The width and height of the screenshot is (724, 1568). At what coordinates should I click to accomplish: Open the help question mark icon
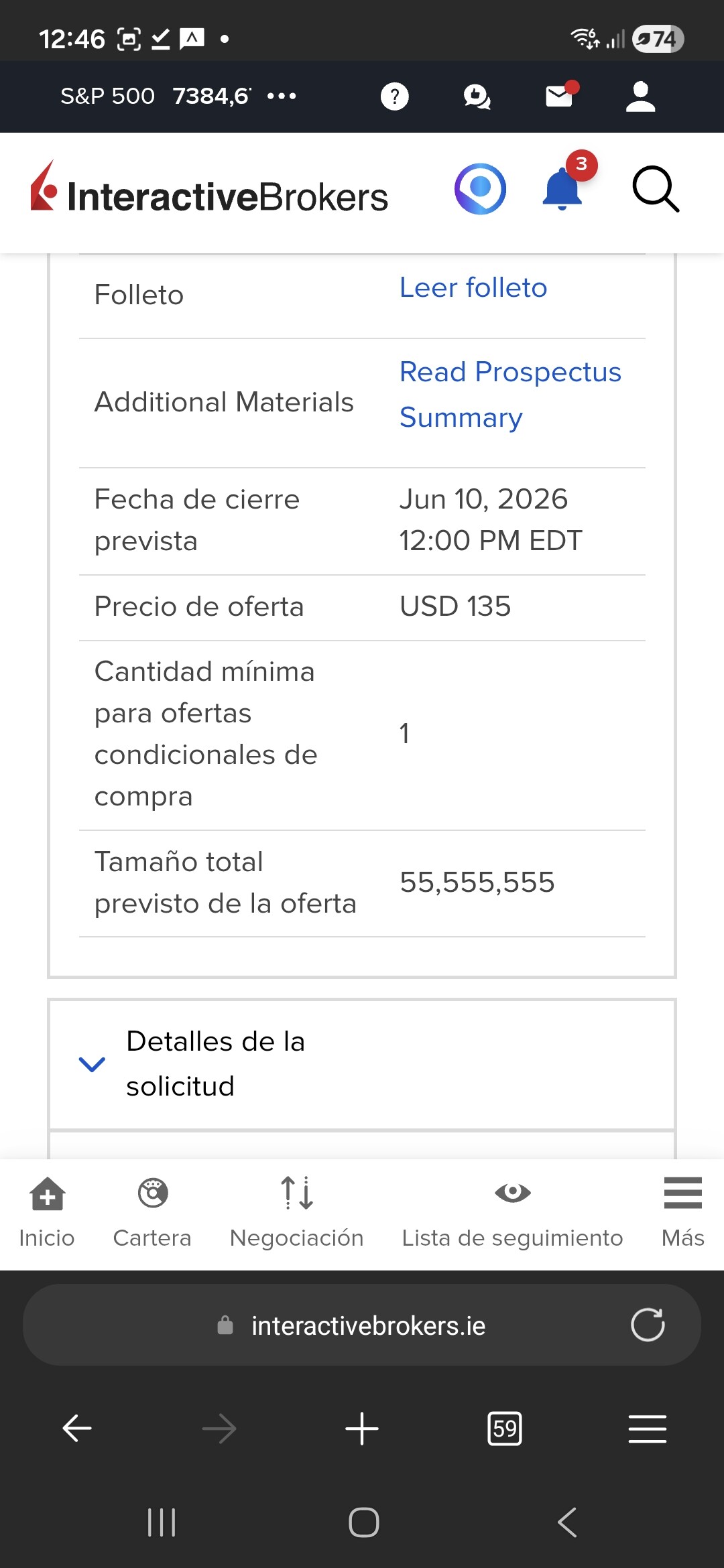(x=394, y=96)
